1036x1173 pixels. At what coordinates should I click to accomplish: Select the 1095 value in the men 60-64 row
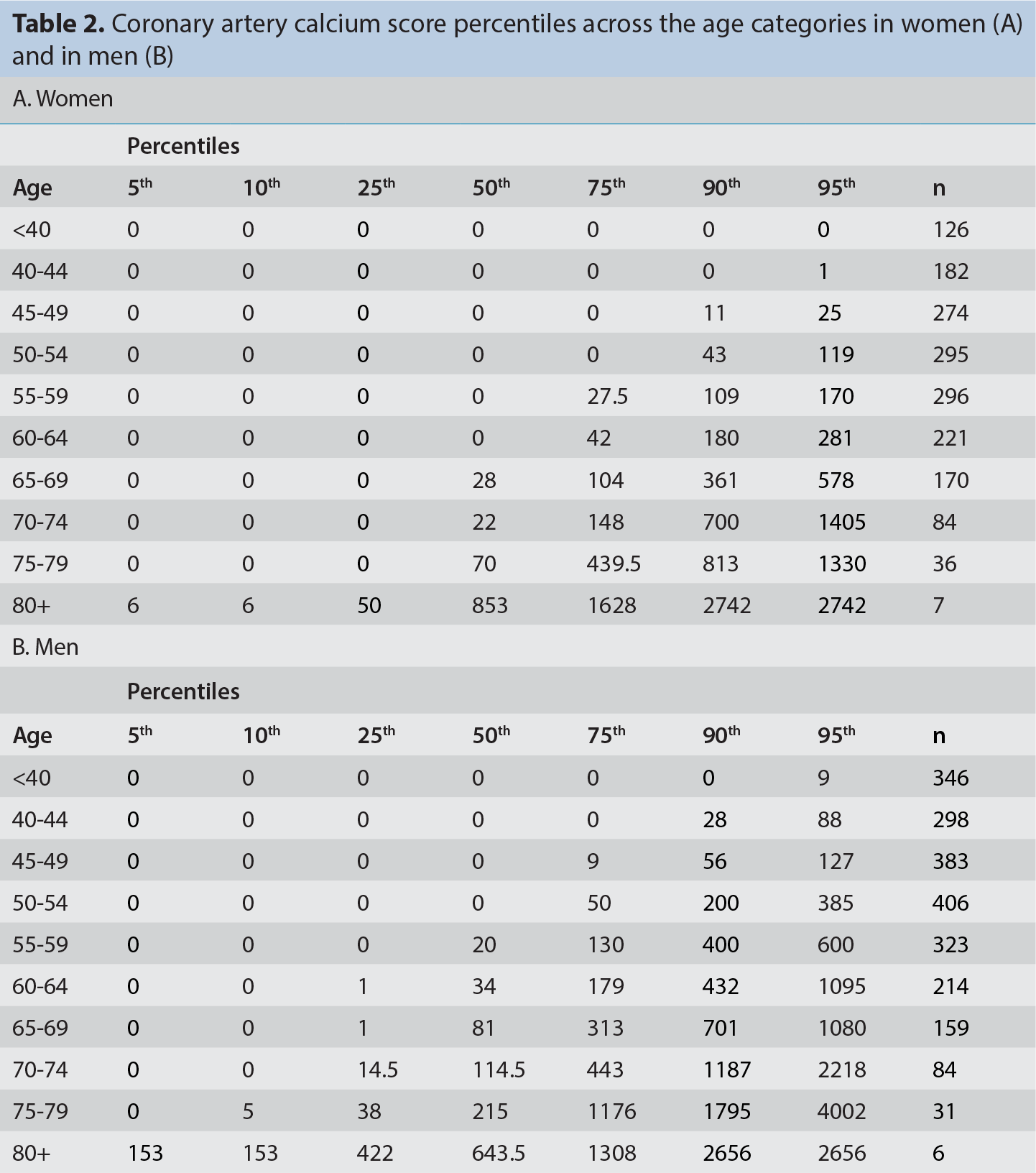tap(841, 986)
